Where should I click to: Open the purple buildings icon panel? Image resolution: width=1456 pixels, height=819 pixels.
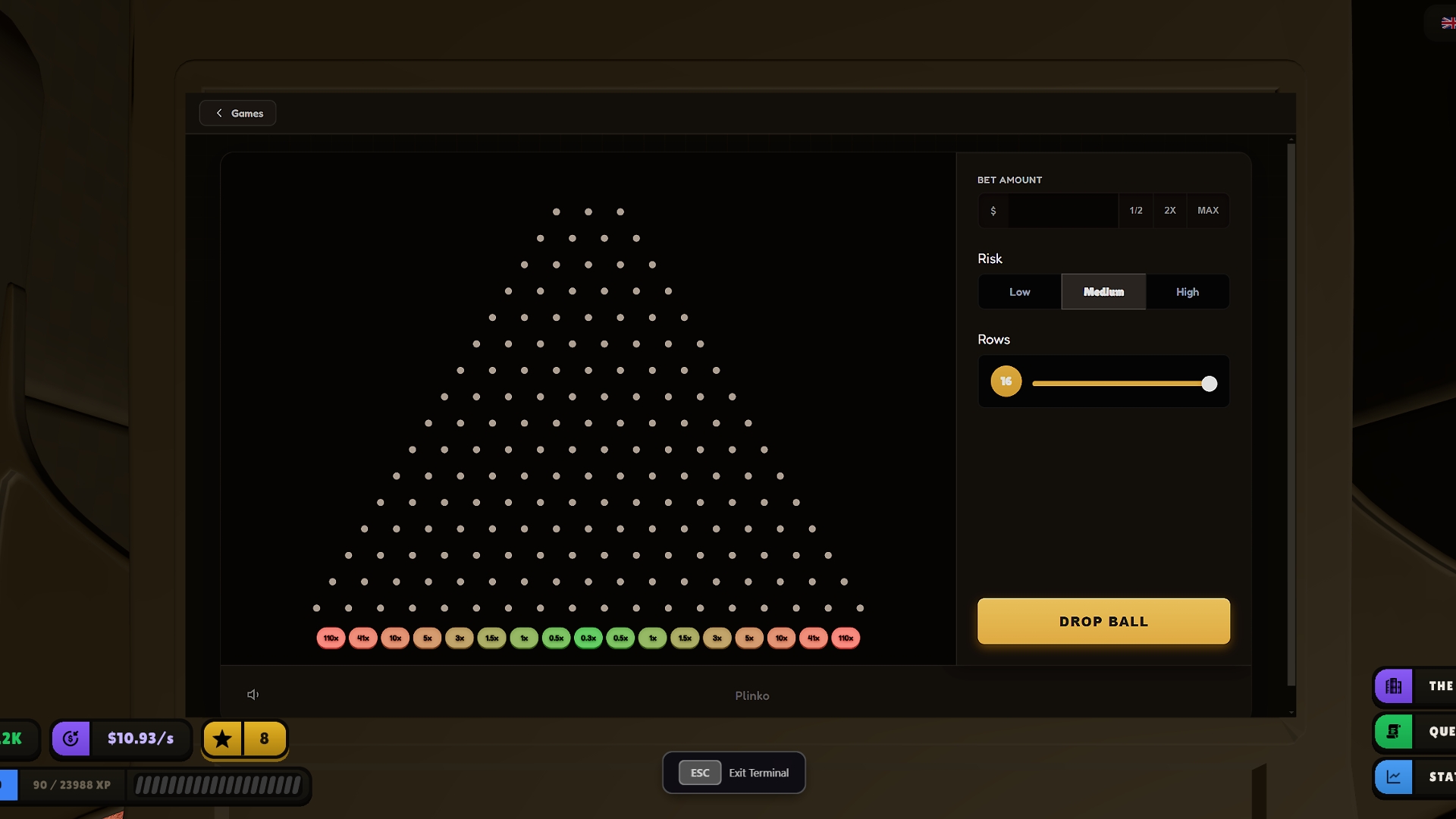[1394, 686]
